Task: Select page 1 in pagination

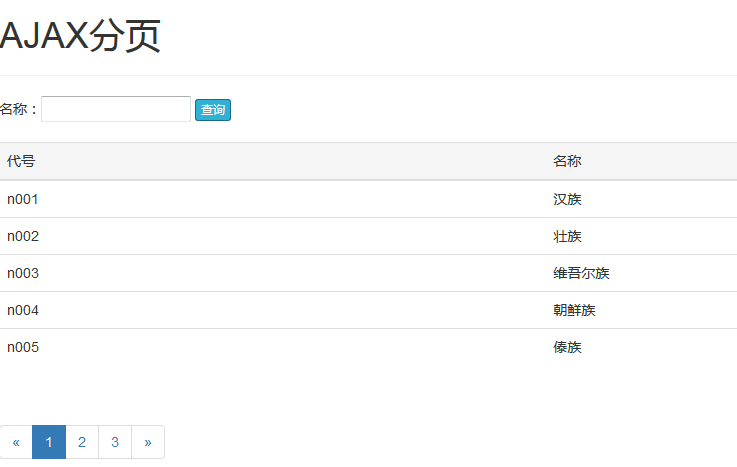Action: click(x=49, y=442)
